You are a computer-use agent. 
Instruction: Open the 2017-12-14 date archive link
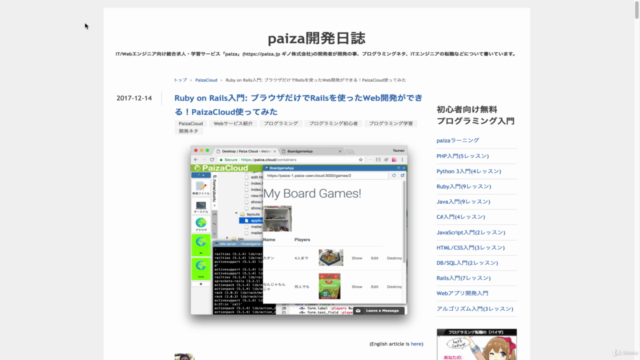[134, 98]
